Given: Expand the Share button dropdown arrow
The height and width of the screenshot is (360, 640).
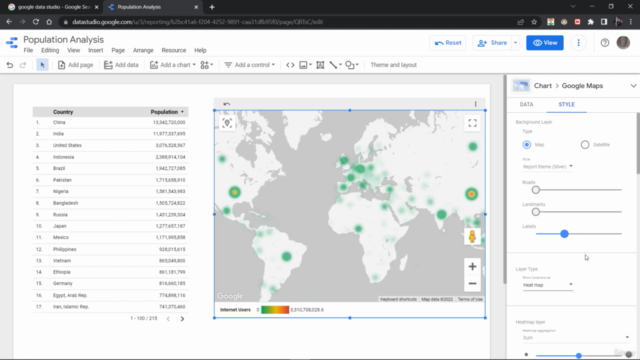Looking at the screenshot, I should point(516,43).
